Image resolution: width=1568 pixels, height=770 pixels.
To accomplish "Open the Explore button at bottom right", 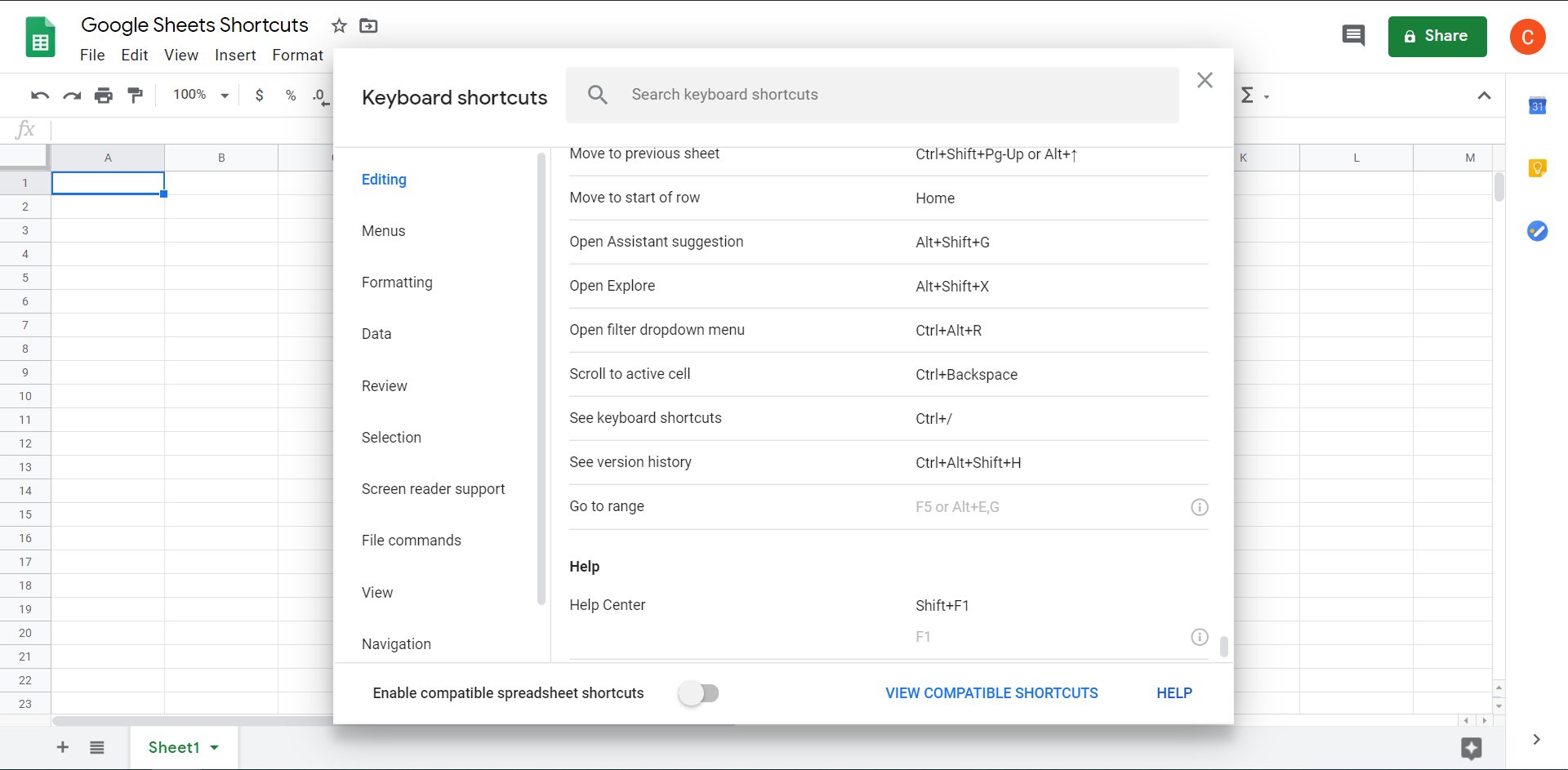I will click(x=1471, y=748).
